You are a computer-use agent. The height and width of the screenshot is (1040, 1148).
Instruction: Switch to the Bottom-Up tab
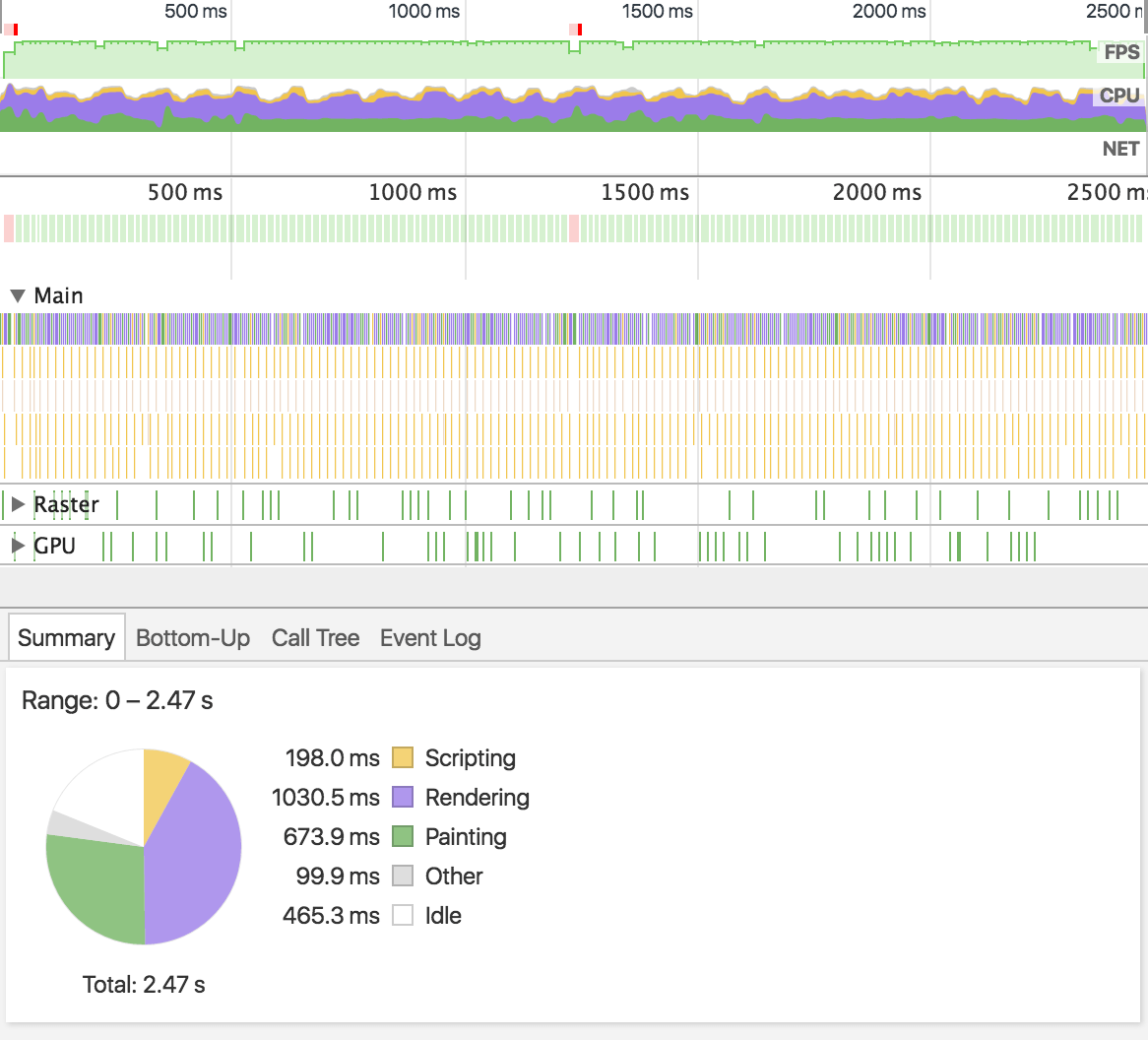click(x=193, y=638)
